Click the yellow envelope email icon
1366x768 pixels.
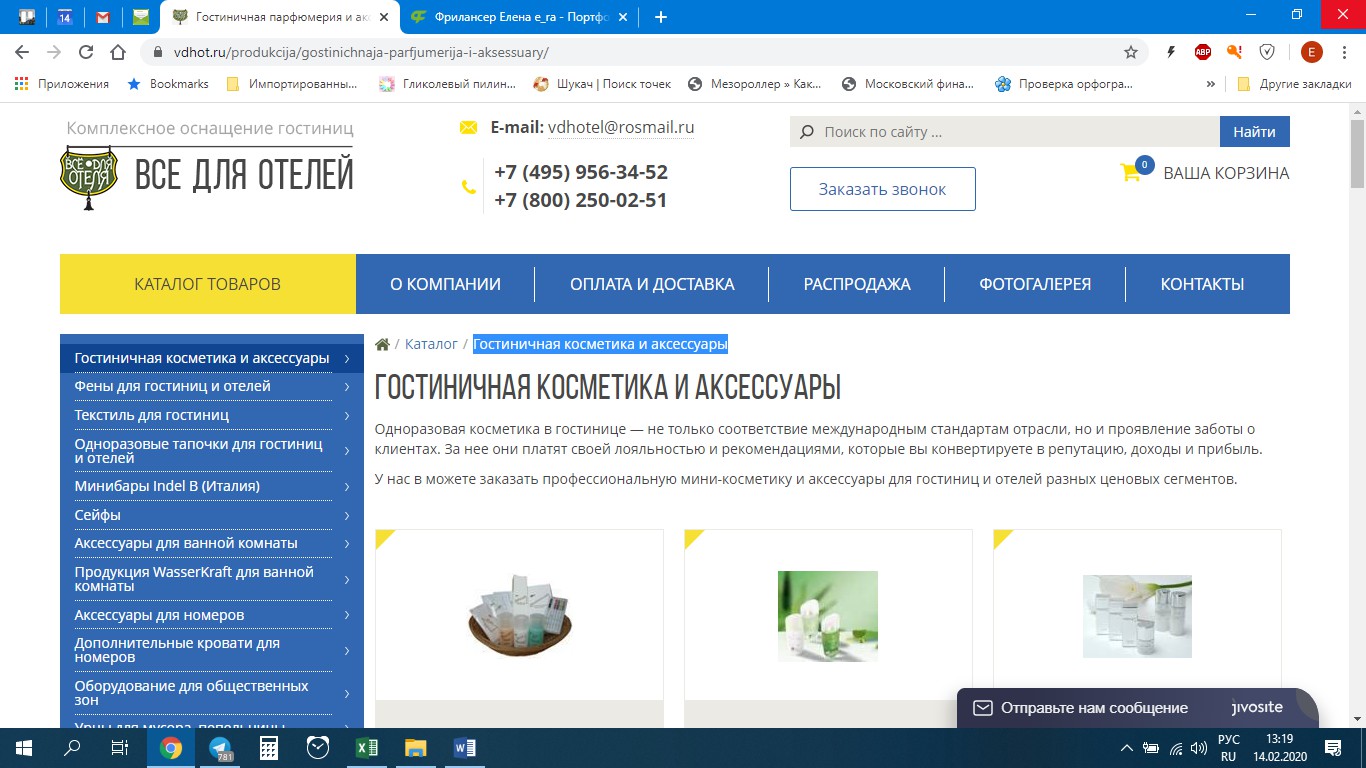pos(468,128)
